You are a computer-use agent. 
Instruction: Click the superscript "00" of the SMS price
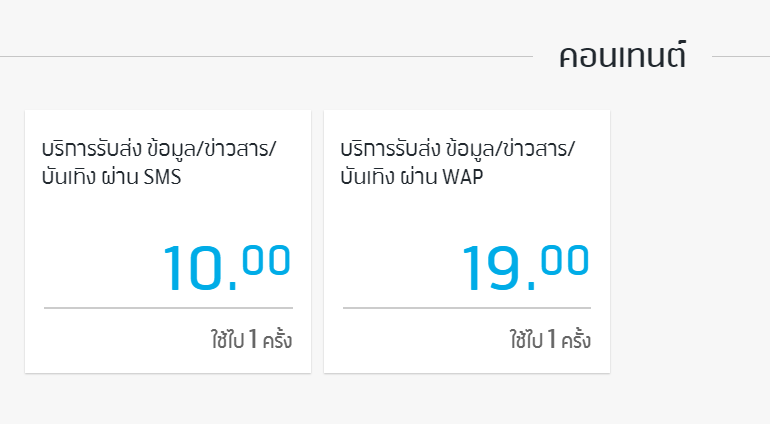[x=267, y=260]
